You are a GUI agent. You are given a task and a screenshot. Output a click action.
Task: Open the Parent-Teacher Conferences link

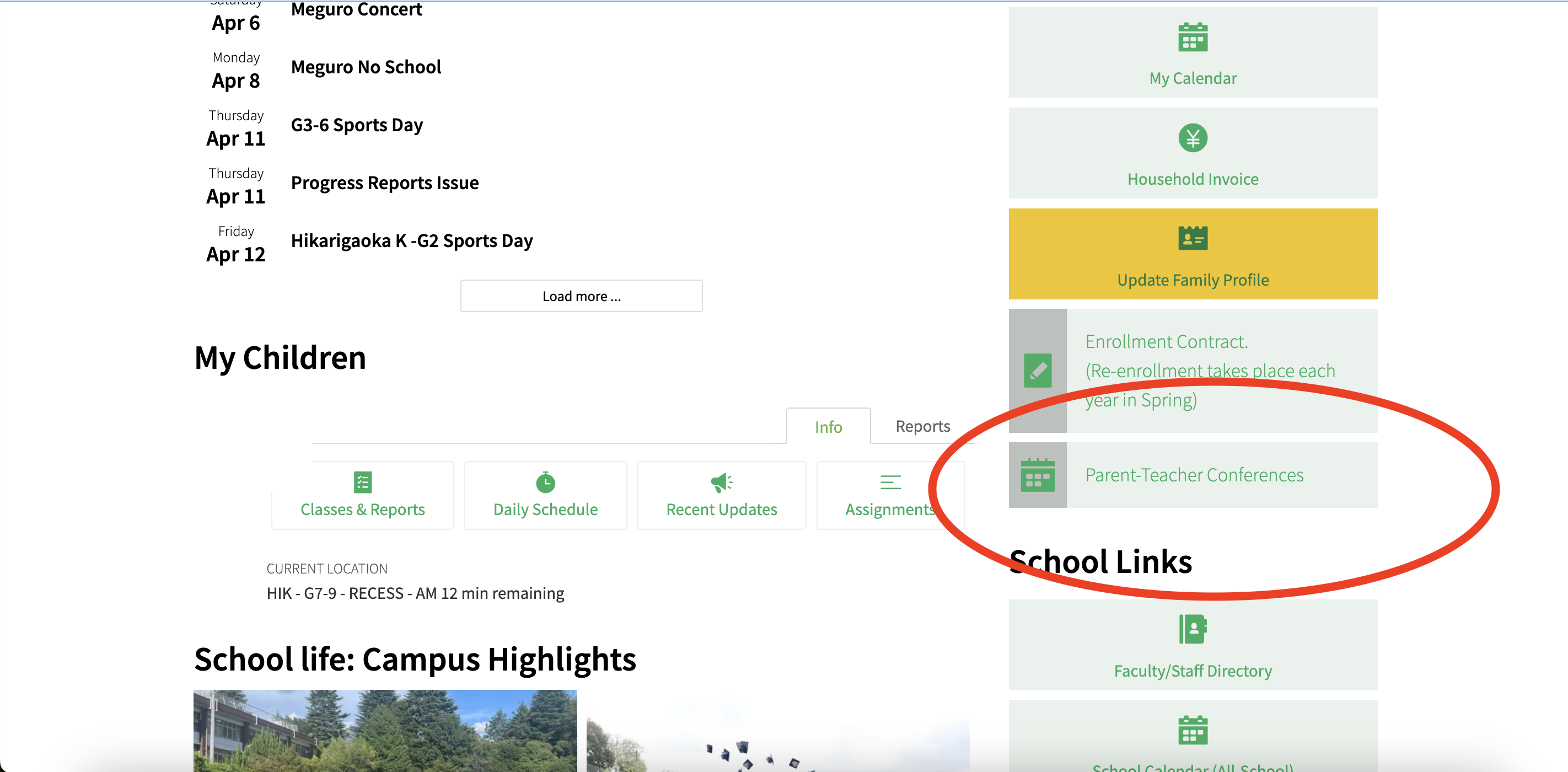[1194, 475]
